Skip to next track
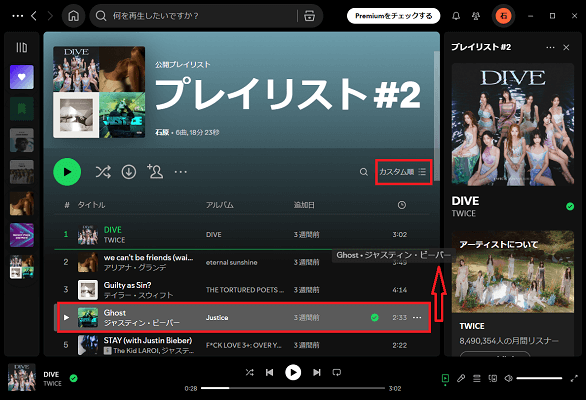The height and width of the screenshot is (400, 586). coord(317,372)
